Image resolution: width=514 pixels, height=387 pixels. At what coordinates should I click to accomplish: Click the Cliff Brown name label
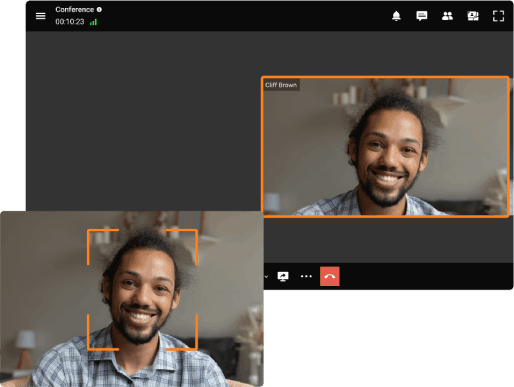tap(281, 85)
